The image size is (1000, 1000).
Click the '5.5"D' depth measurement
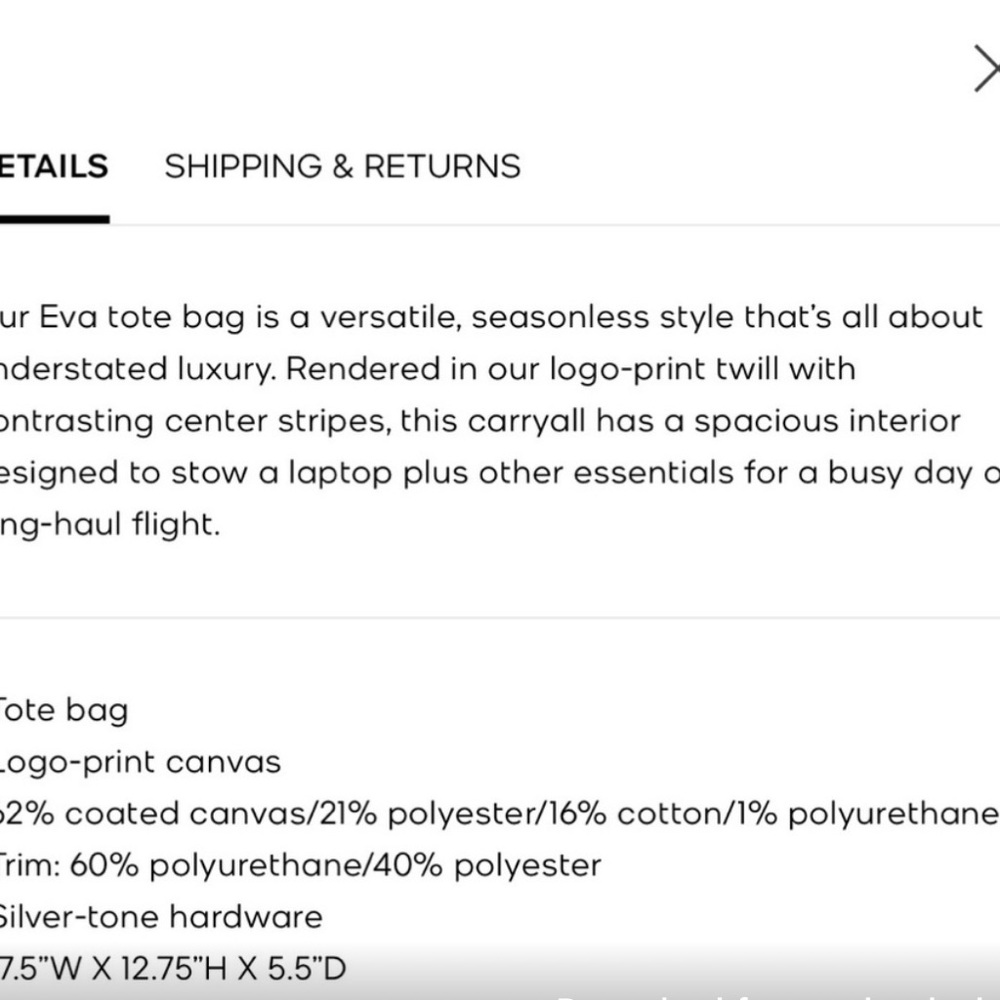pyautogui.click(x=306, y=969)
